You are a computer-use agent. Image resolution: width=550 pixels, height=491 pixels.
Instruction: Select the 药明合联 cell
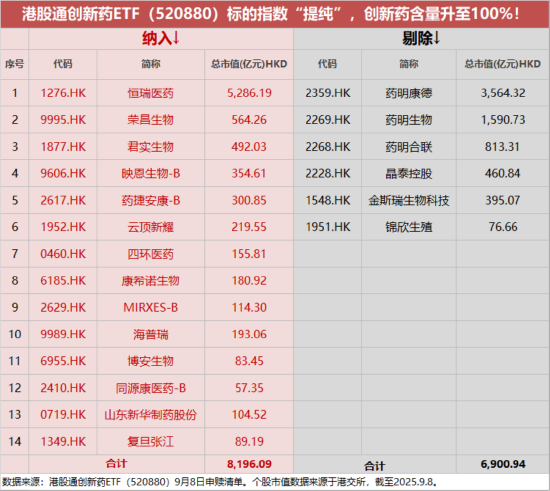[x=409, y=147]
